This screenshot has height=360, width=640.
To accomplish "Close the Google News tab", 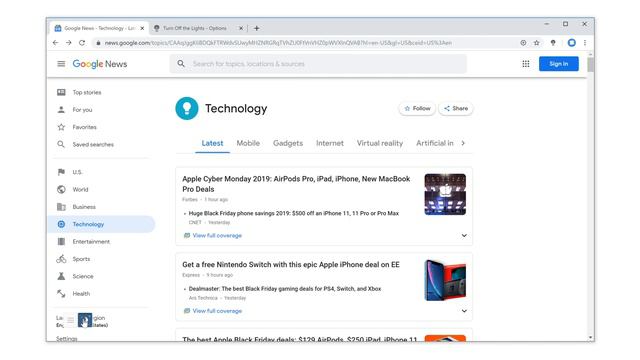I will pos(142,28).
